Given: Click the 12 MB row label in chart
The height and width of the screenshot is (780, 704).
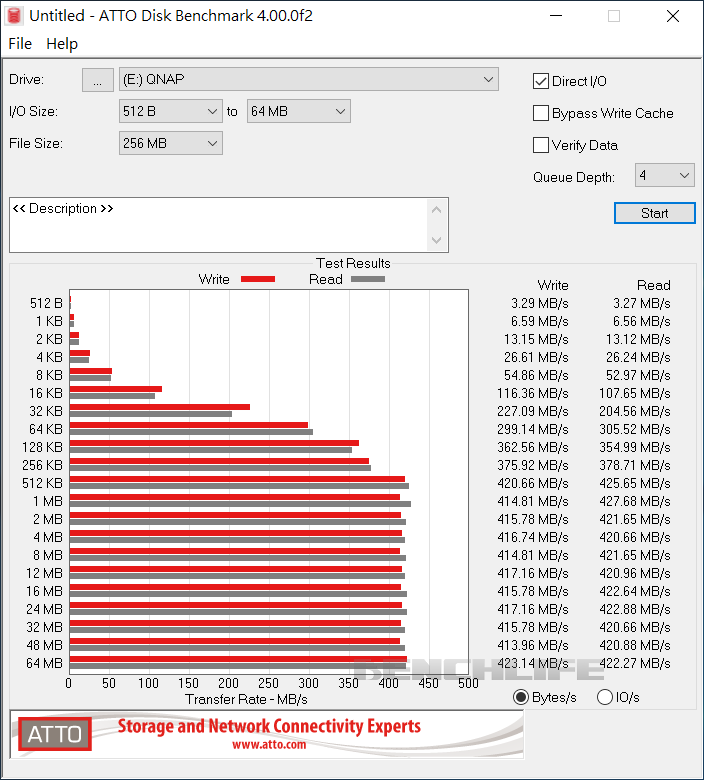Looking at the screenshot, I should click(44, 574).
